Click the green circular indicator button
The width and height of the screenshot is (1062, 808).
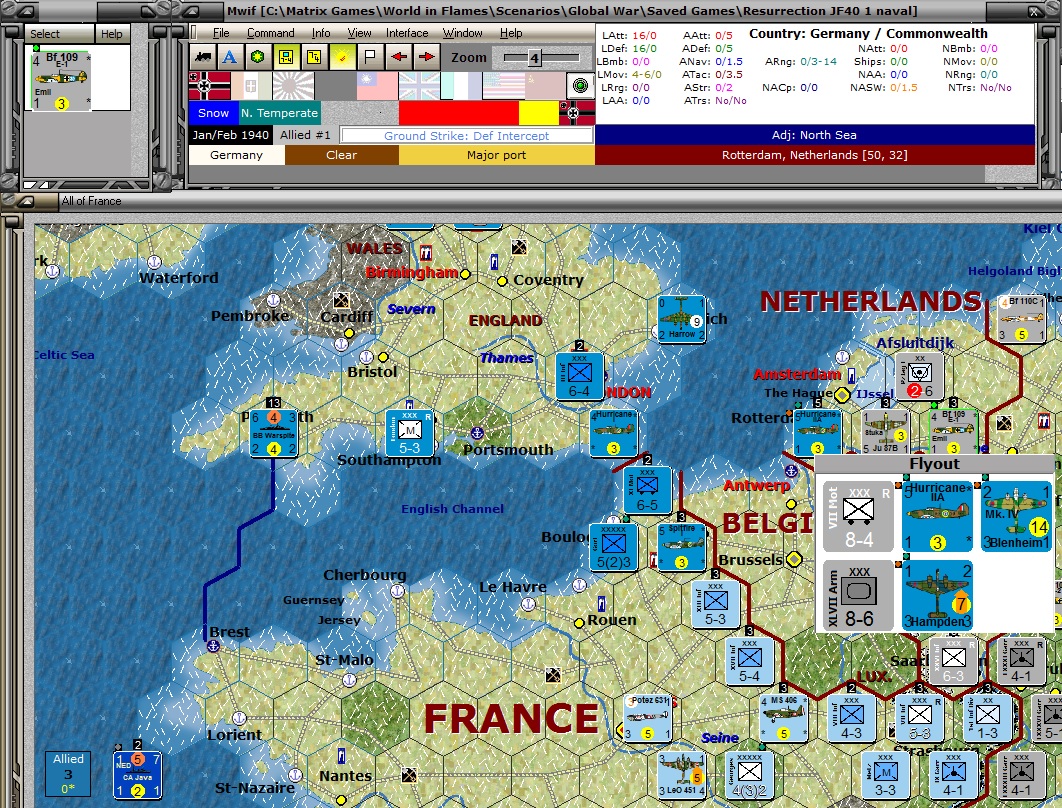point(580,86)
